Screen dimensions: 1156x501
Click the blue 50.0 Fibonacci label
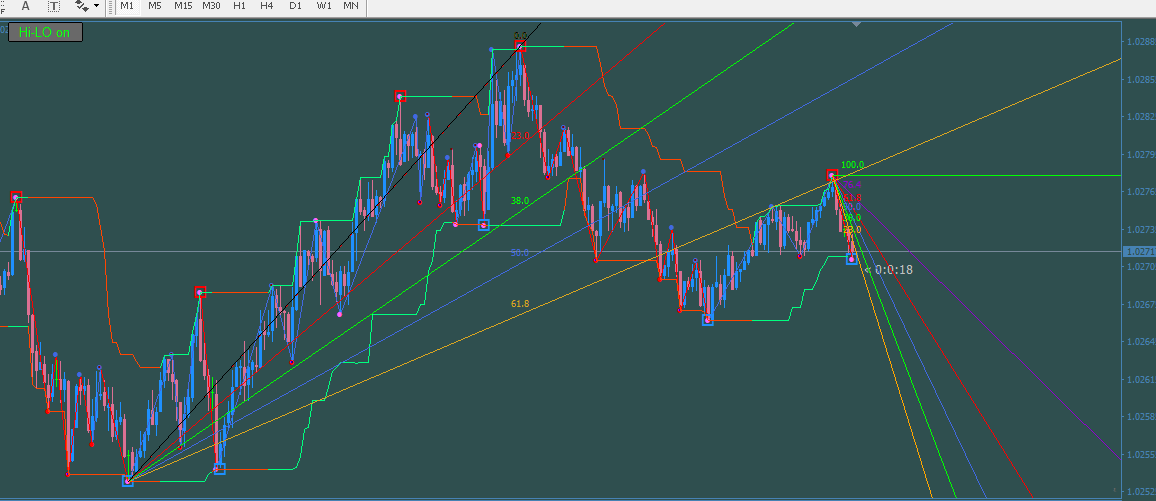pos(520,253)
